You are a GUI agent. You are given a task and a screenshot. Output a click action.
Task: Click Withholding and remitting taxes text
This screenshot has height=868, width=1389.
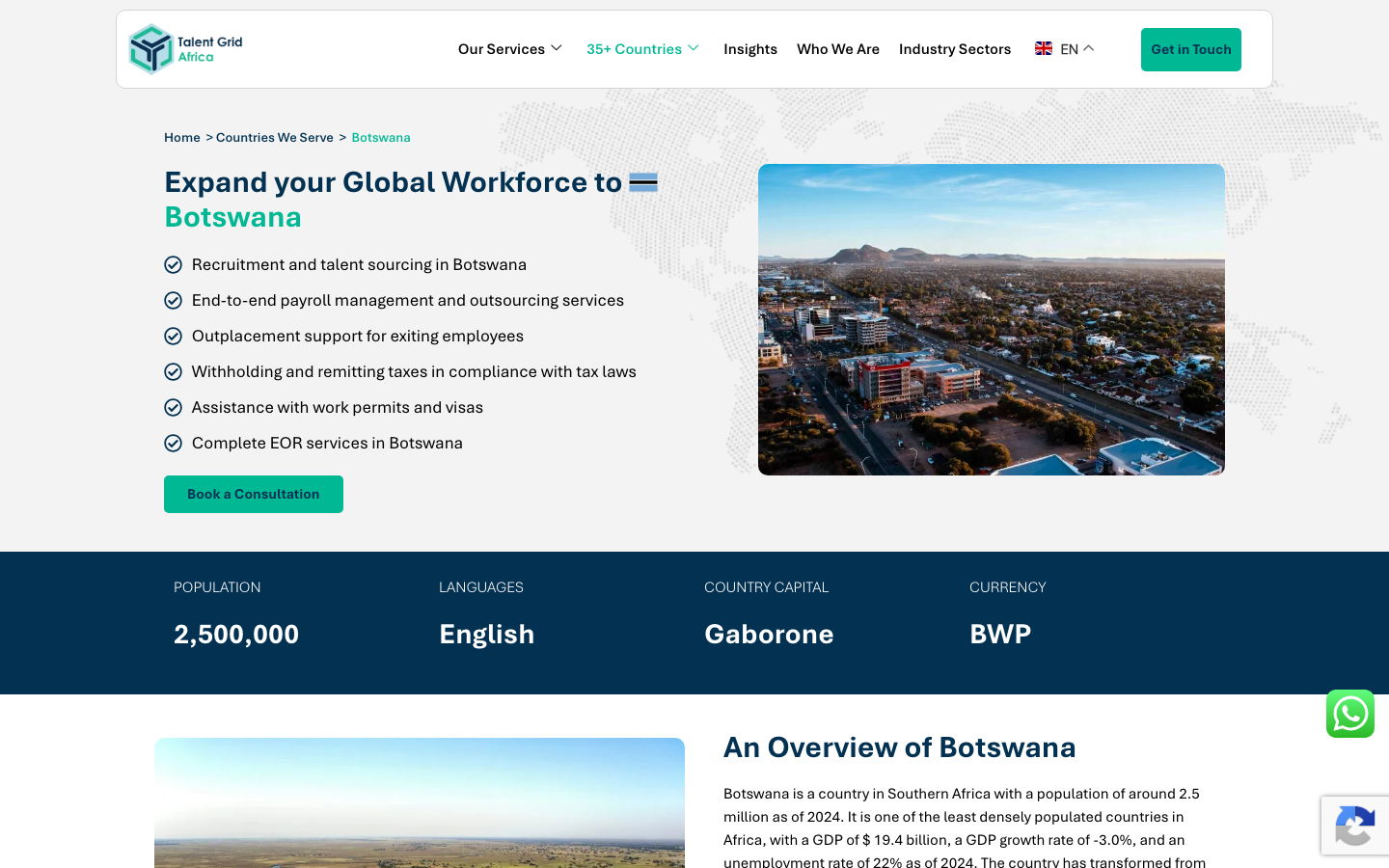pyautogui.click(x=414, y=371)
